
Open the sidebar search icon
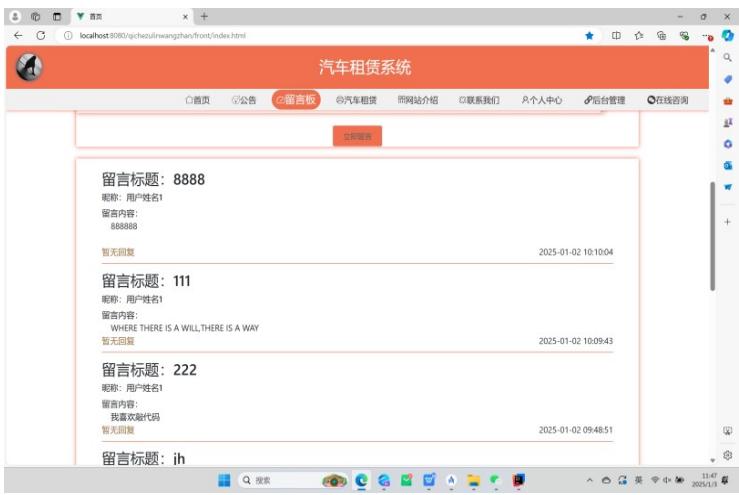727,58
